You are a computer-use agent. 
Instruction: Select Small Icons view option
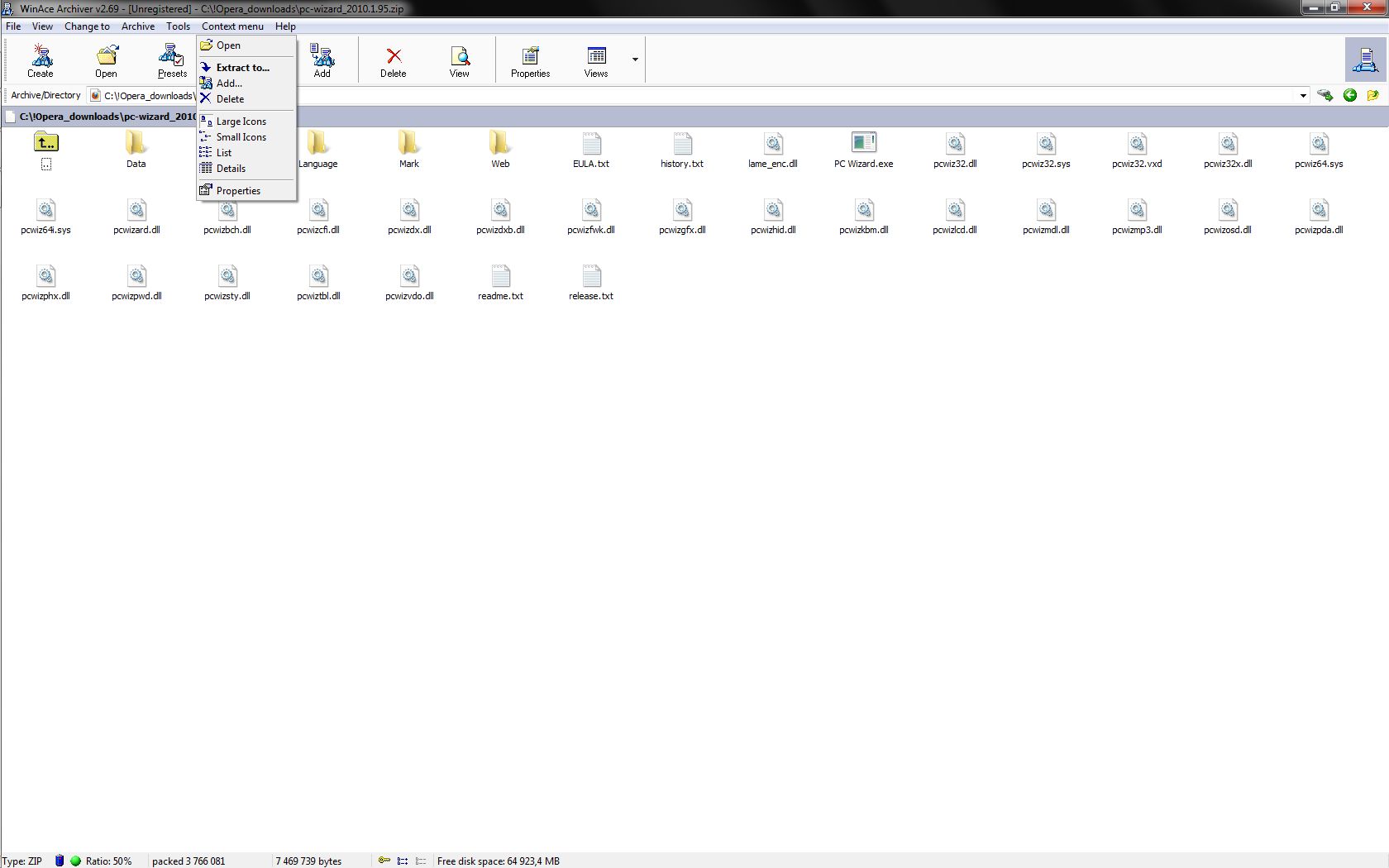coord(246,137)
